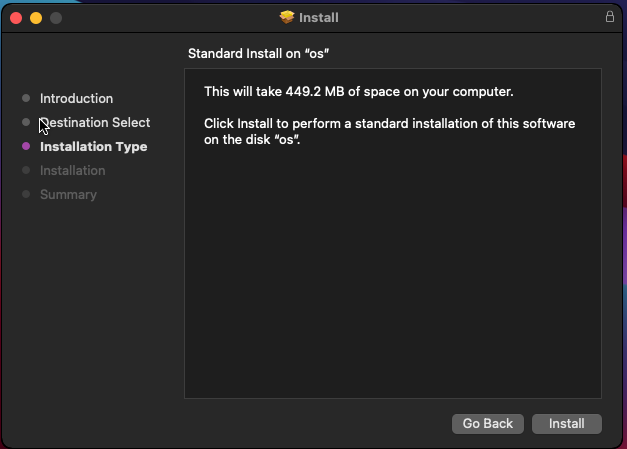The image size is (627, 449).
Task: Select the Installation Type step
Action: tap(94, 147)
